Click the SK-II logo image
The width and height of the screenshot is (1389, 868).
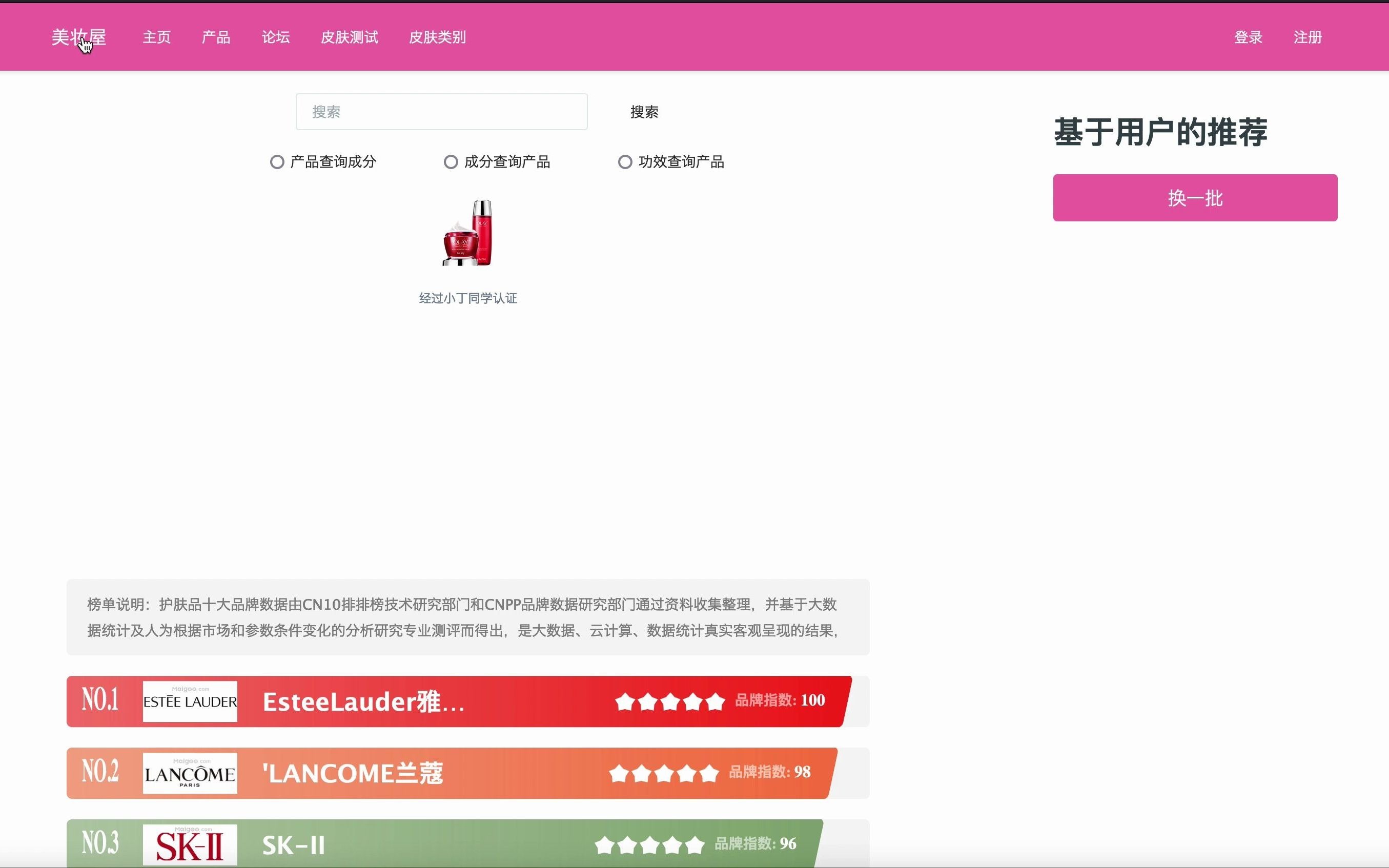click(190, 845)
